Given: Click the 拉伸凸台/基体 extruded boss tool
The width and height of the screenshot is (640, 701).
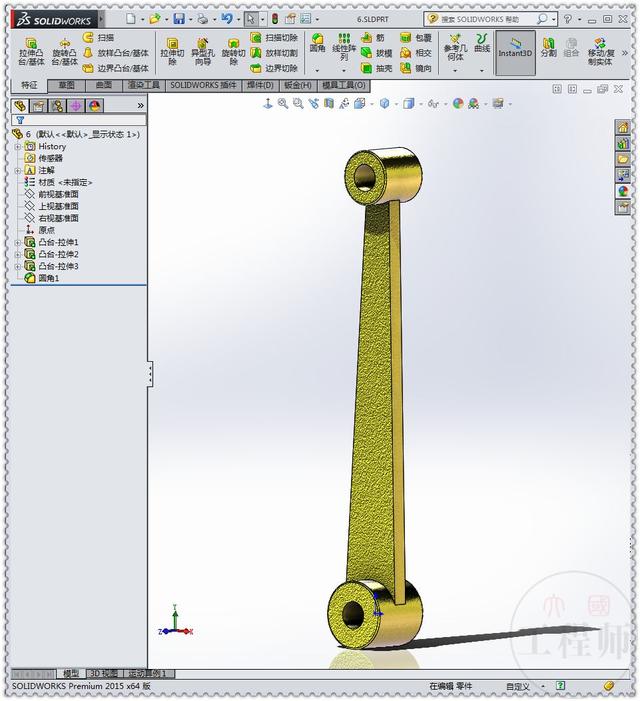Looking at the screenshot, I should pyautogui.click(x=31, y=52).
